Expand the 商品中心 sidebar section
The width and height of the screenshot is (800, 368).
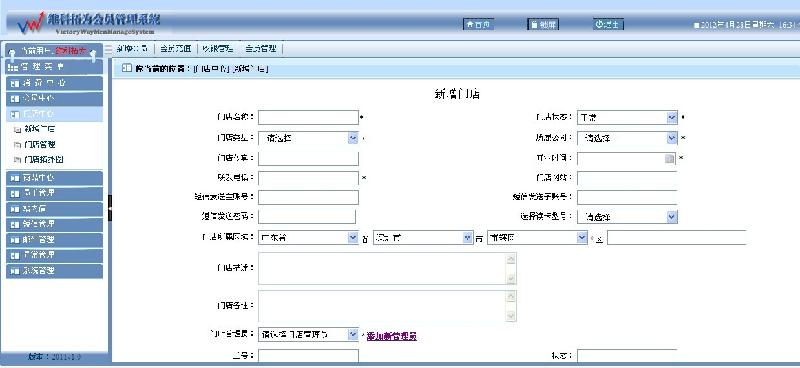[54, 178]
